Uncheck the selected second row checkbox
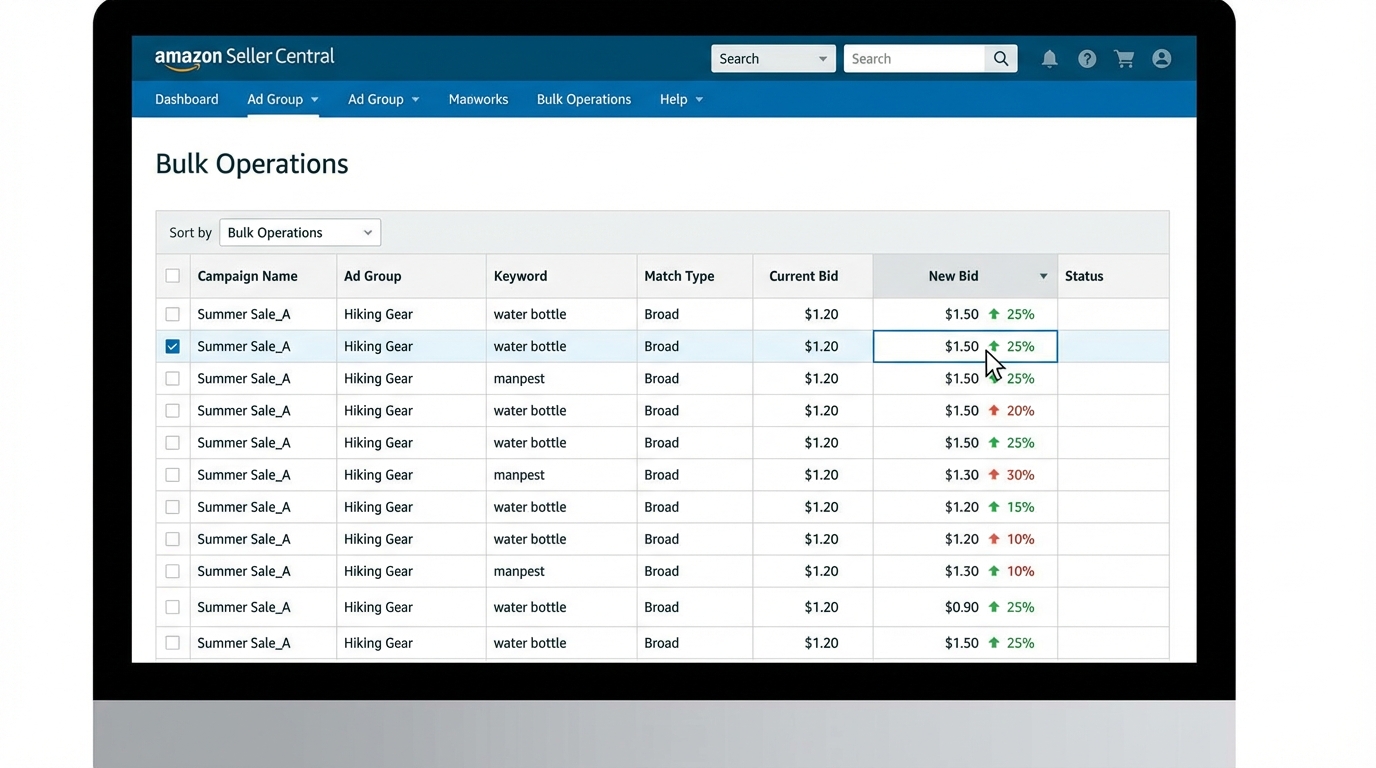The height and width of the screenshot is (768, 1376). point(173,347)
